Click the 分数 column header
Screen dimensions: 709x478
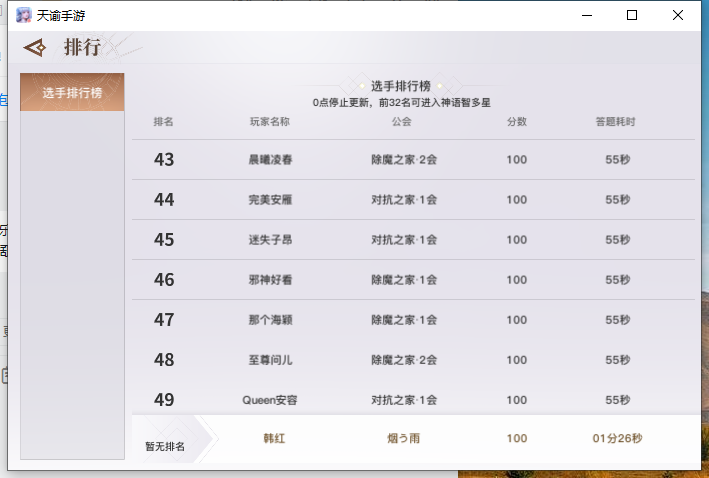tap(517, 122)
